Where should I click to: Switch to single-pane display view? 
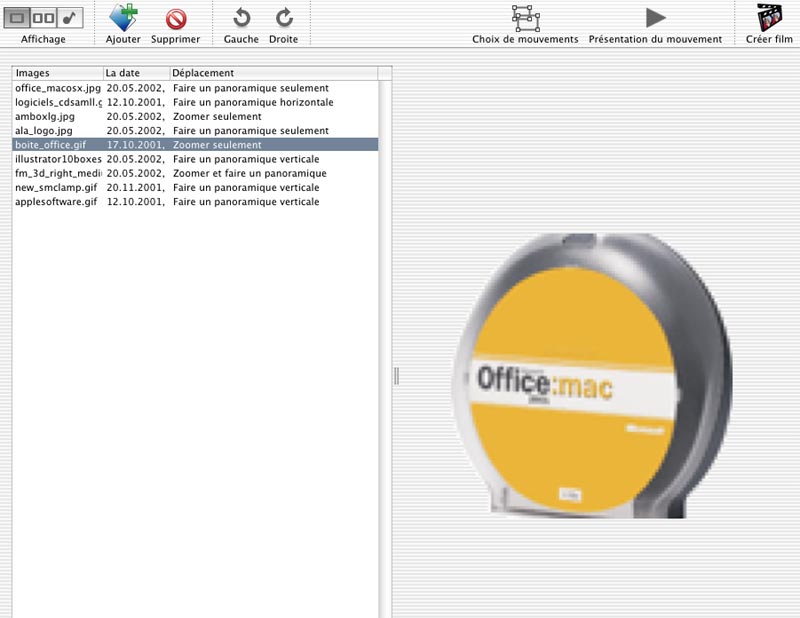click(x=17, y=18)
